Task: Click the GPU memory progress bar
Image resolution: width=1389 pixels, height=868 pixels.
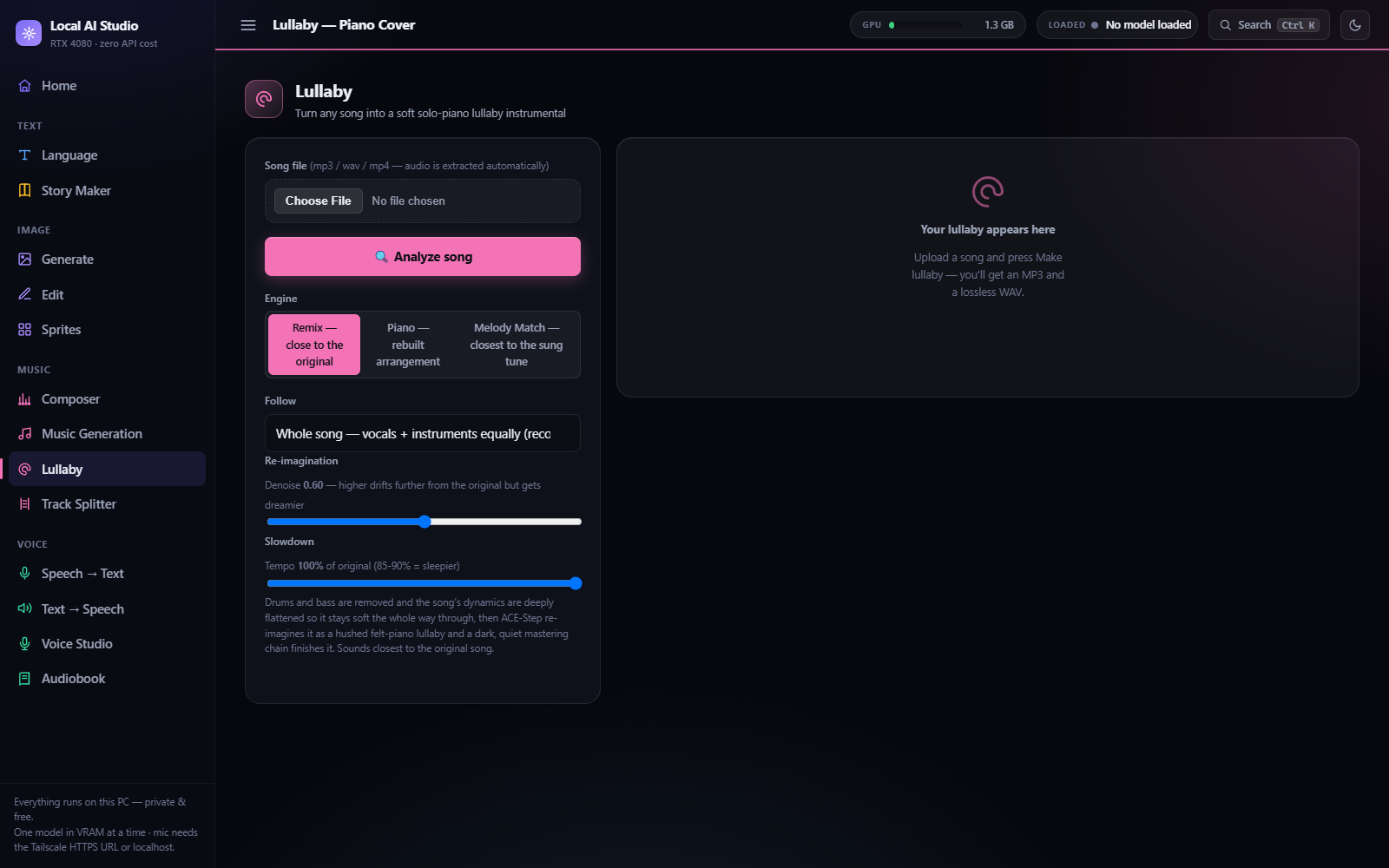Action: click(925, 25)
